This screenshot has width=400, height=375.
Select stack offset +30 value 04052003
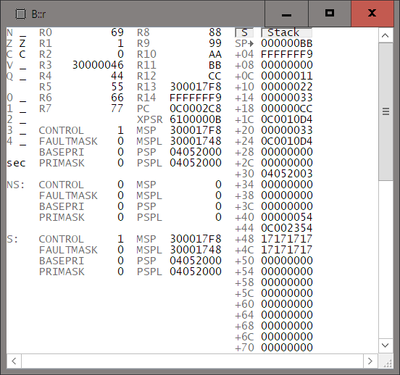287,174
